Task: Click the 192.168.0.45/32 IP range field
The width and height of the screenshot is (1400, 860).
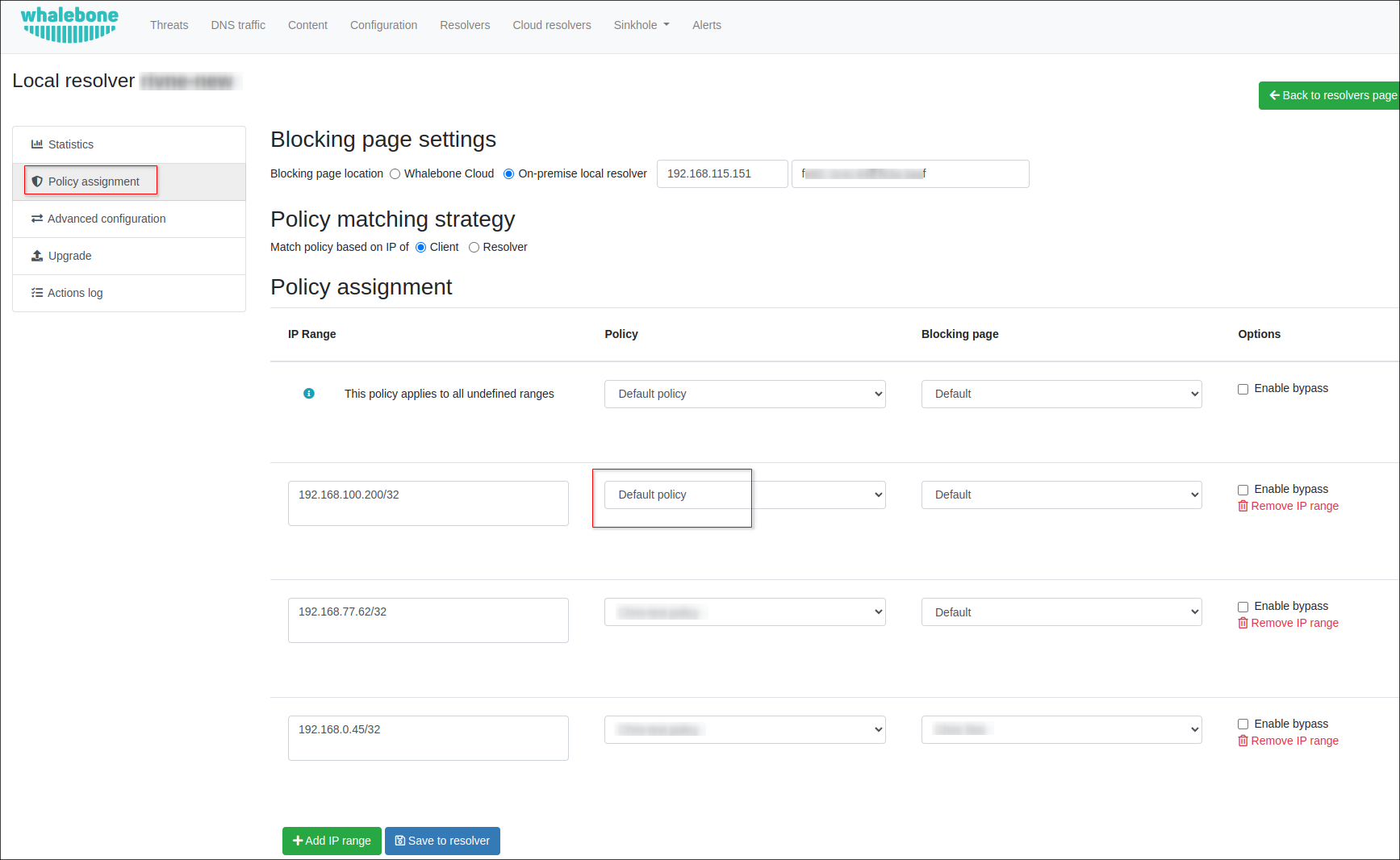Action: tap(428, 737)
